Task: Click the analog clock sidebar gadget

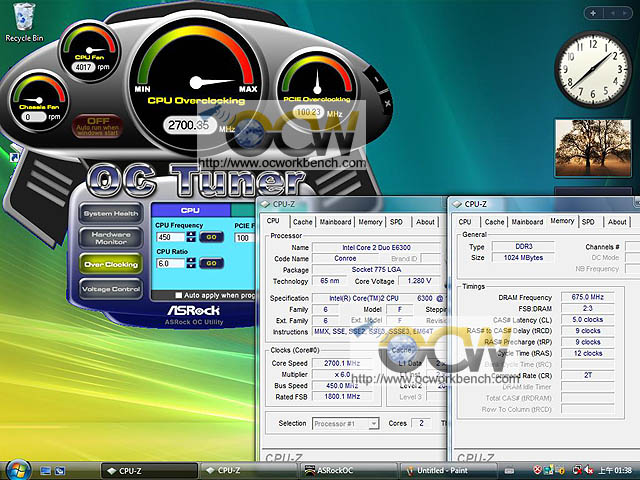Action: [x=593, y=69]
